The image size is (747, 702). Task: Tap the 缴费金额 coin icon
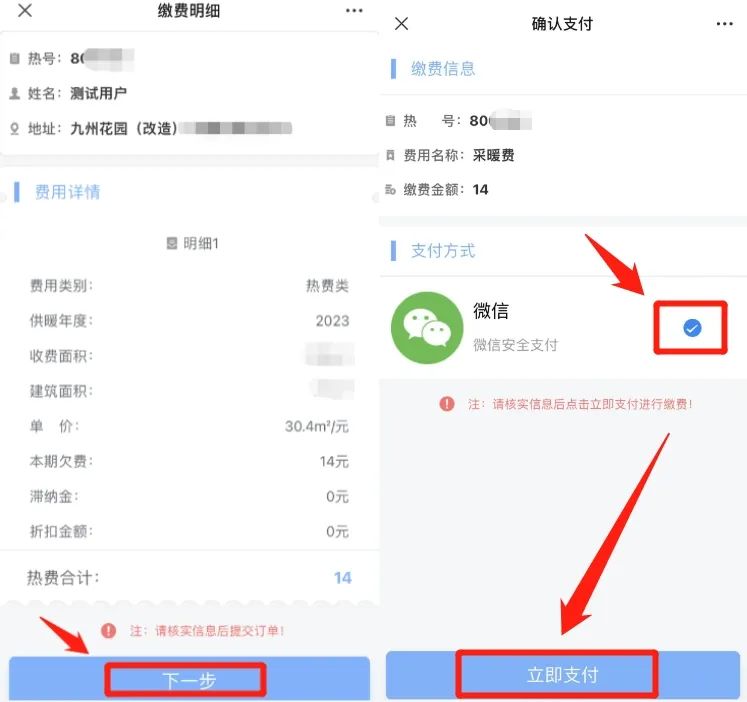[x=390, y=190]
